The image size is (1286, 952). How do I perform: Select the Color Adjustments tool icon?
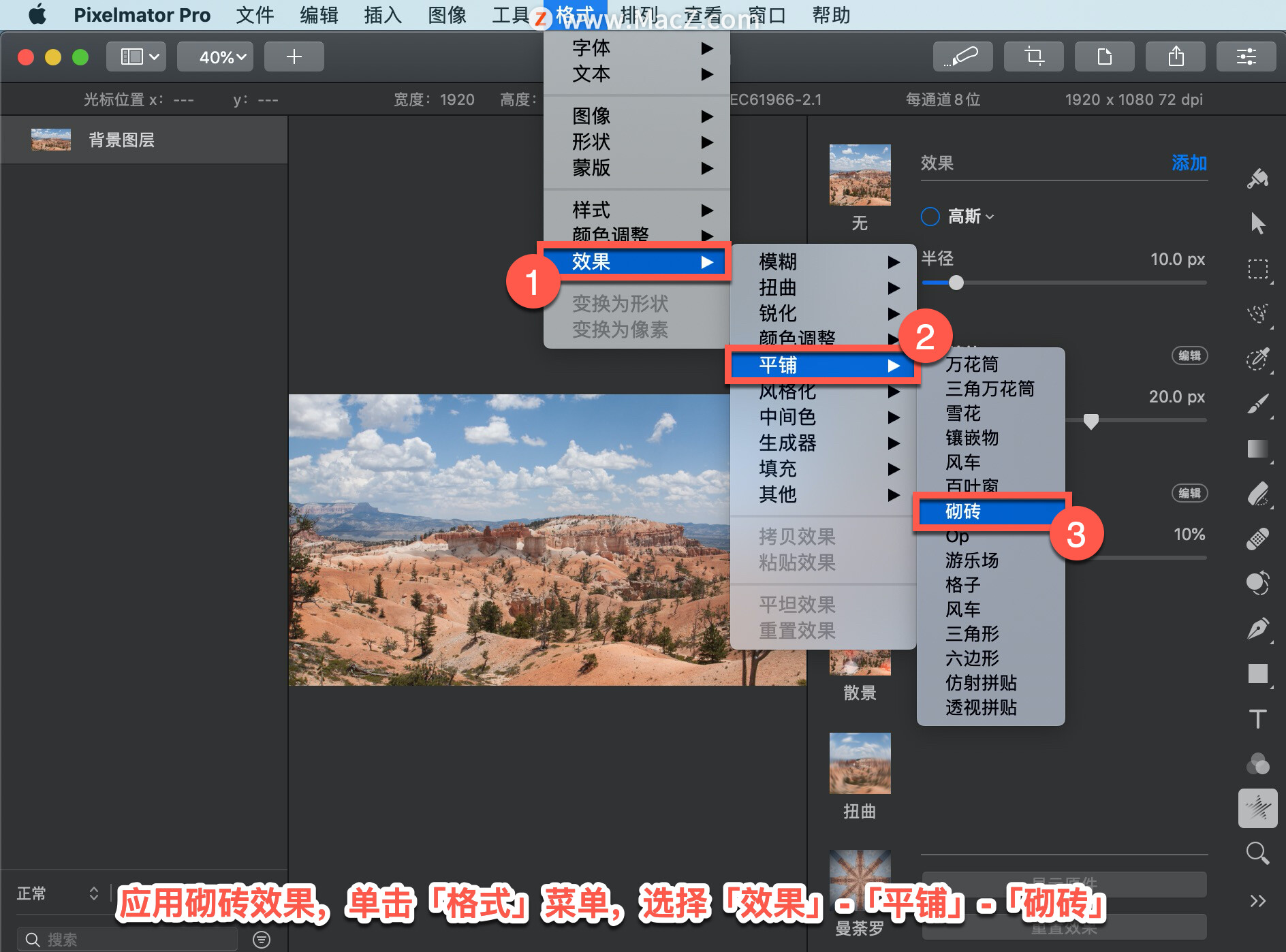(1257, 584)
